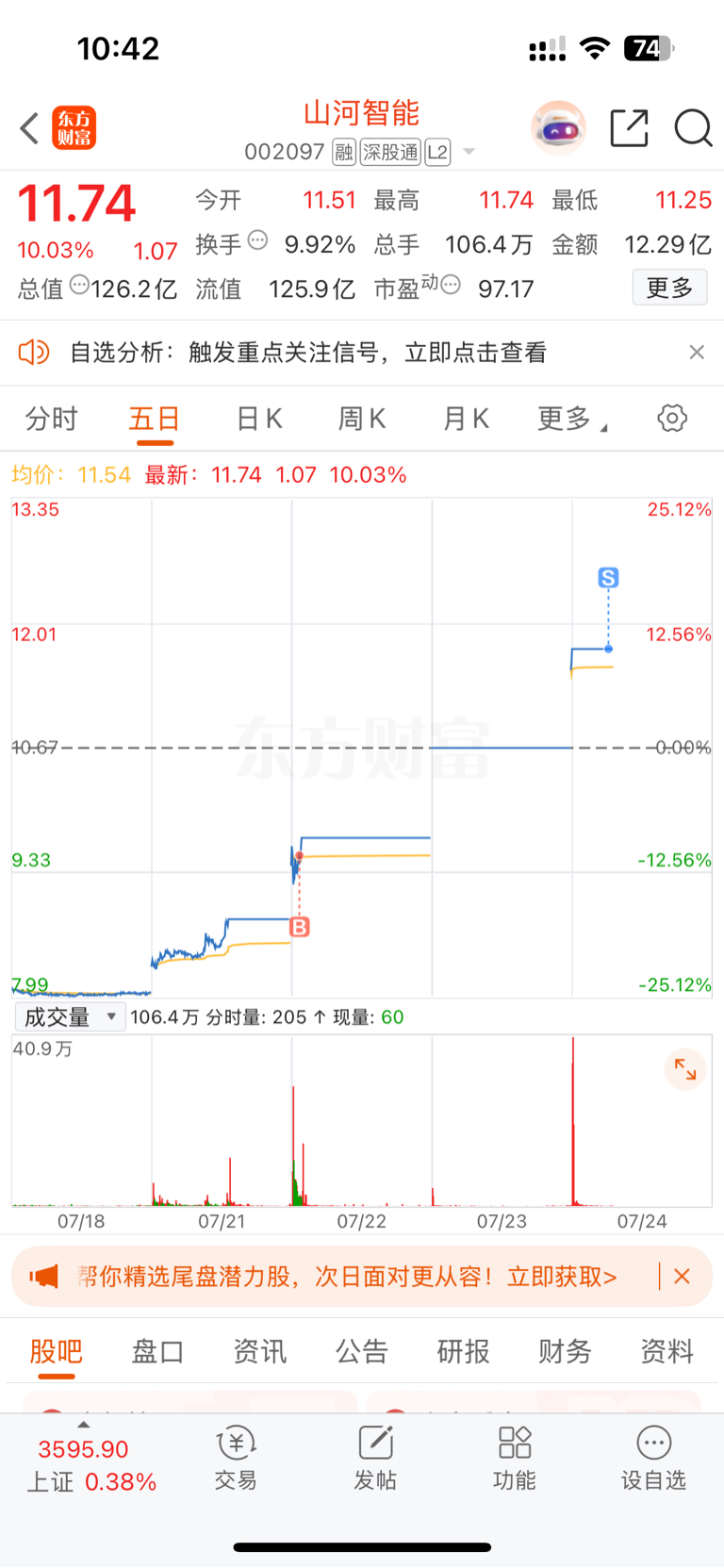The width and height of the screenshot is (724, 1568).
Task: Expand the volume chart fullscreen icon
Action: tap(685, 1069)
